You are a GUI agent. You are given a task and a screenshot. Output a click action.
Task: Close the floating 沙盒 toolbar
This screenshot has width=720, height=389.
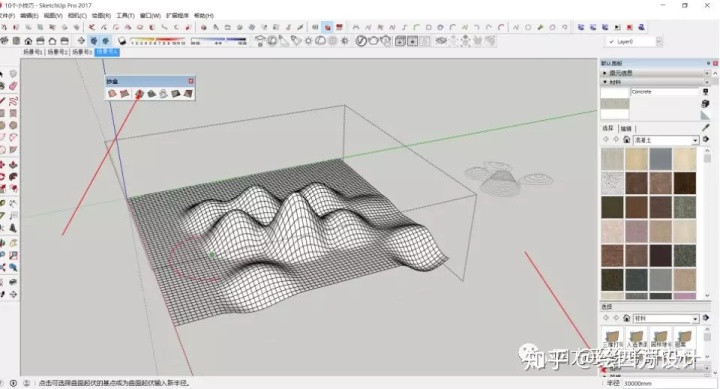tap(191, 81)
